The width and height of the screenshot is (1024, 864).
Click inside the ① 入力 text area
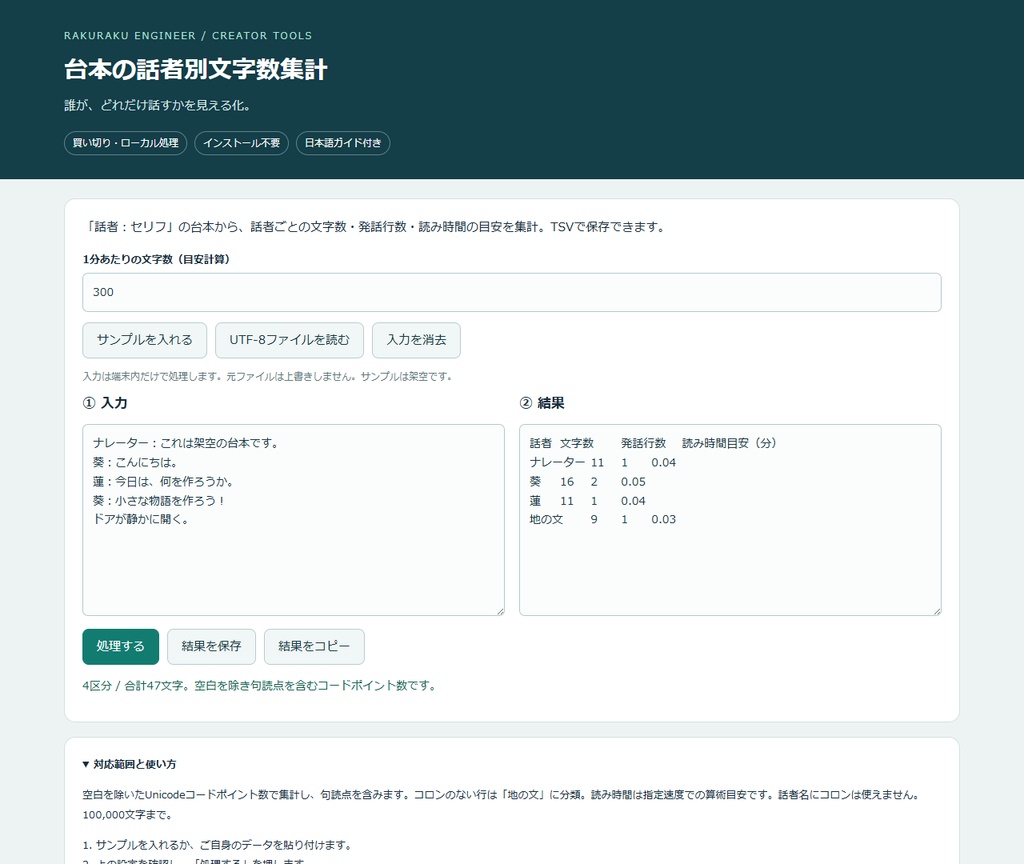tap(293, 520)
